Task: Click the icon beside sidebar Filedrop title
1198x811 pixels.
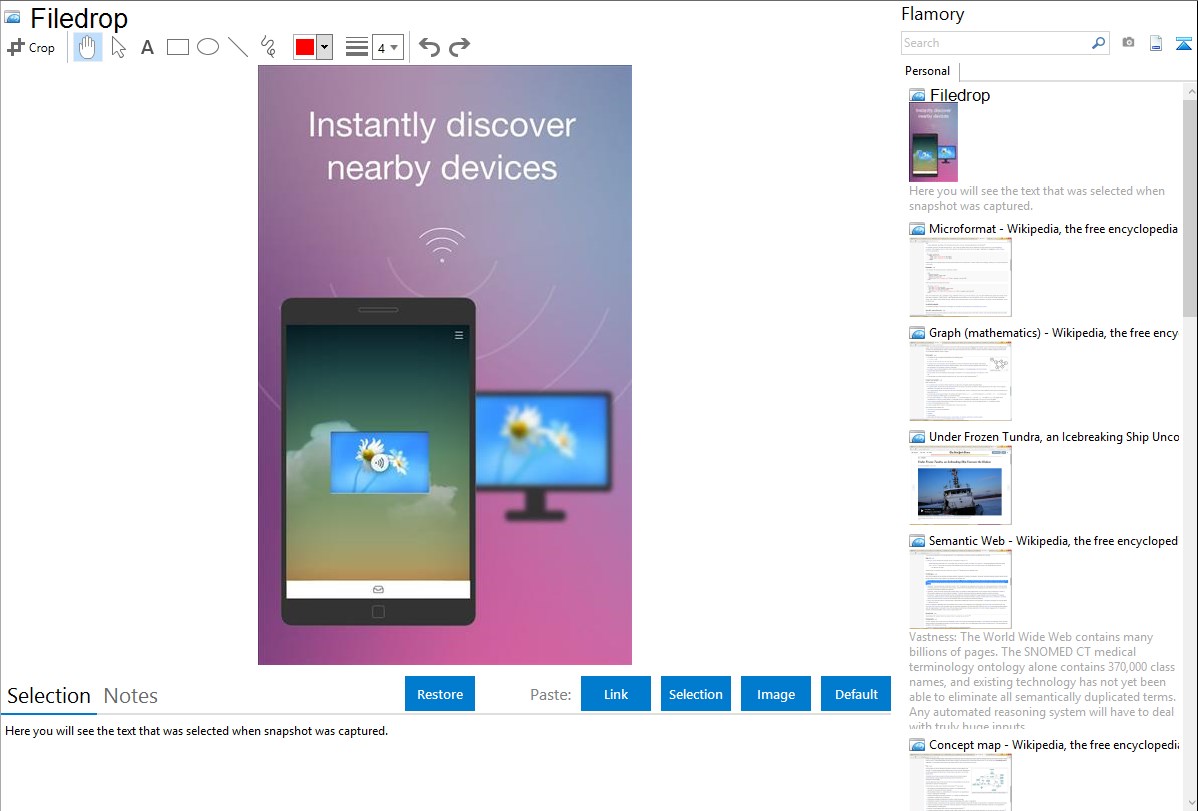Action: click(918, 96)
